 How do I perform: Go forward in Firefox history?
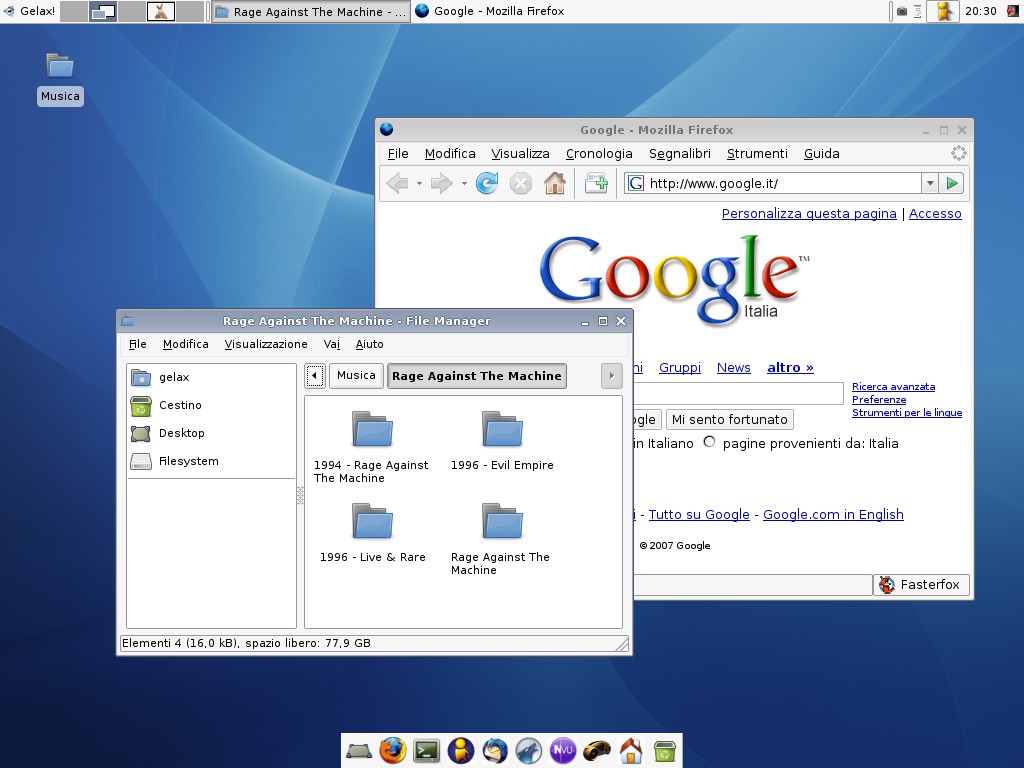click(x=441, y=184)
